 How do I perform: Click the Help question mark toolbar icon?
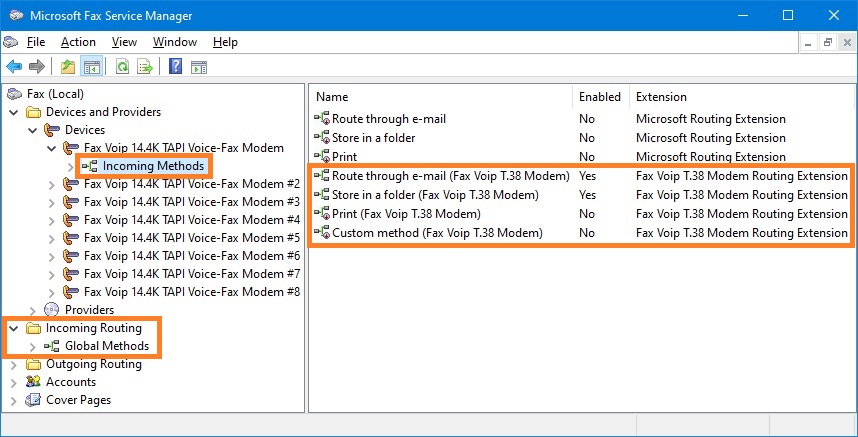(175, 67)
